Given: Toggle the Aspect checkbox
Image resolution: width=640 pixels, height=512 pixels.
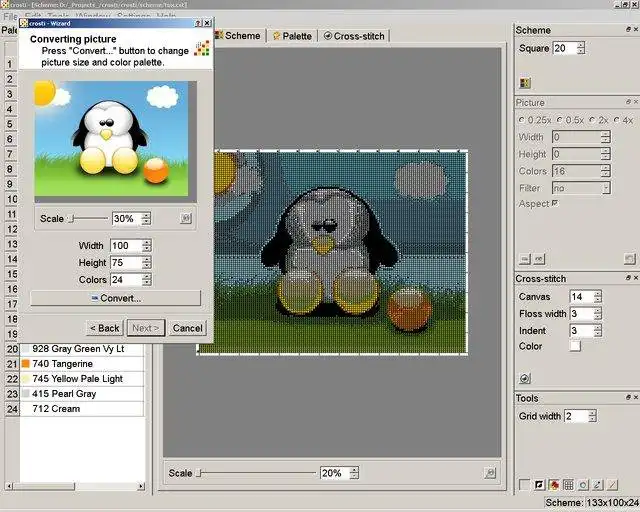Looking at the screenshot, I should tap(555, 203).
